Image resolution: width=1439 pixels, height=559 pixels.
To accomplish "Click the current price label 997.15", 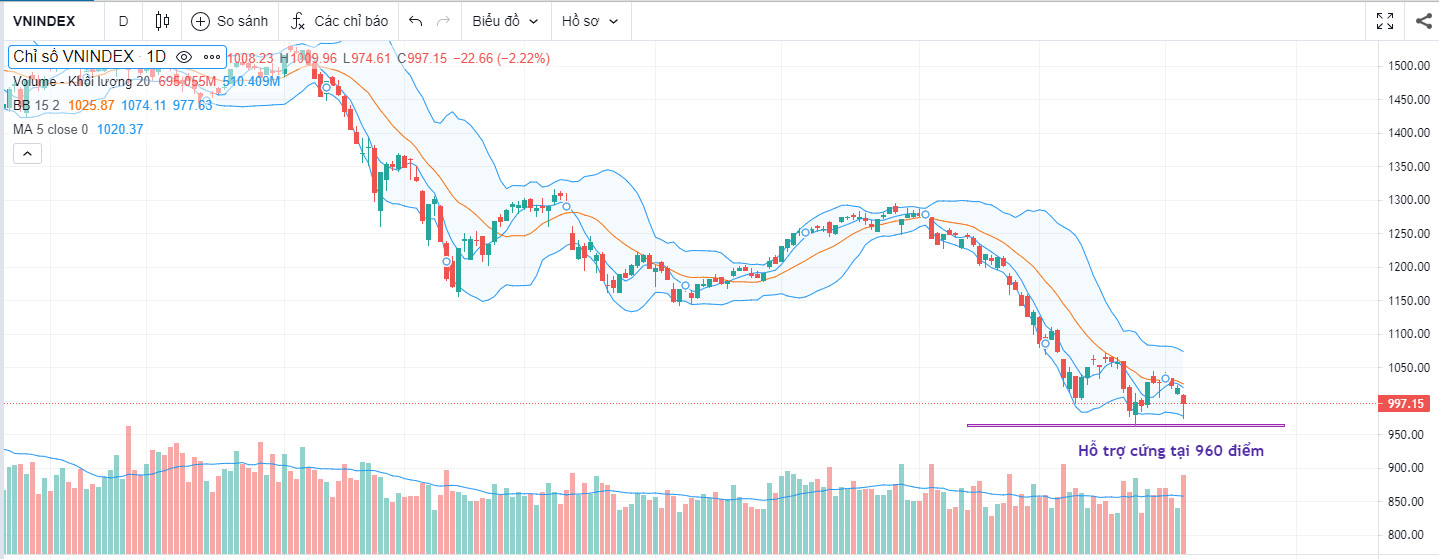I will [x=1406, y=403].
